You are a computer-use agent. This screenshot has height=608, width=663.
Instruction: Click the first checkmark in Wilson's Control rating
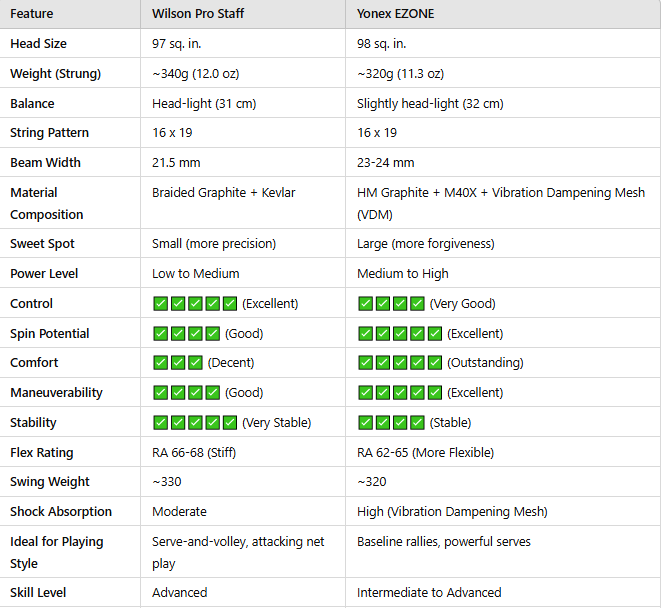160,303
